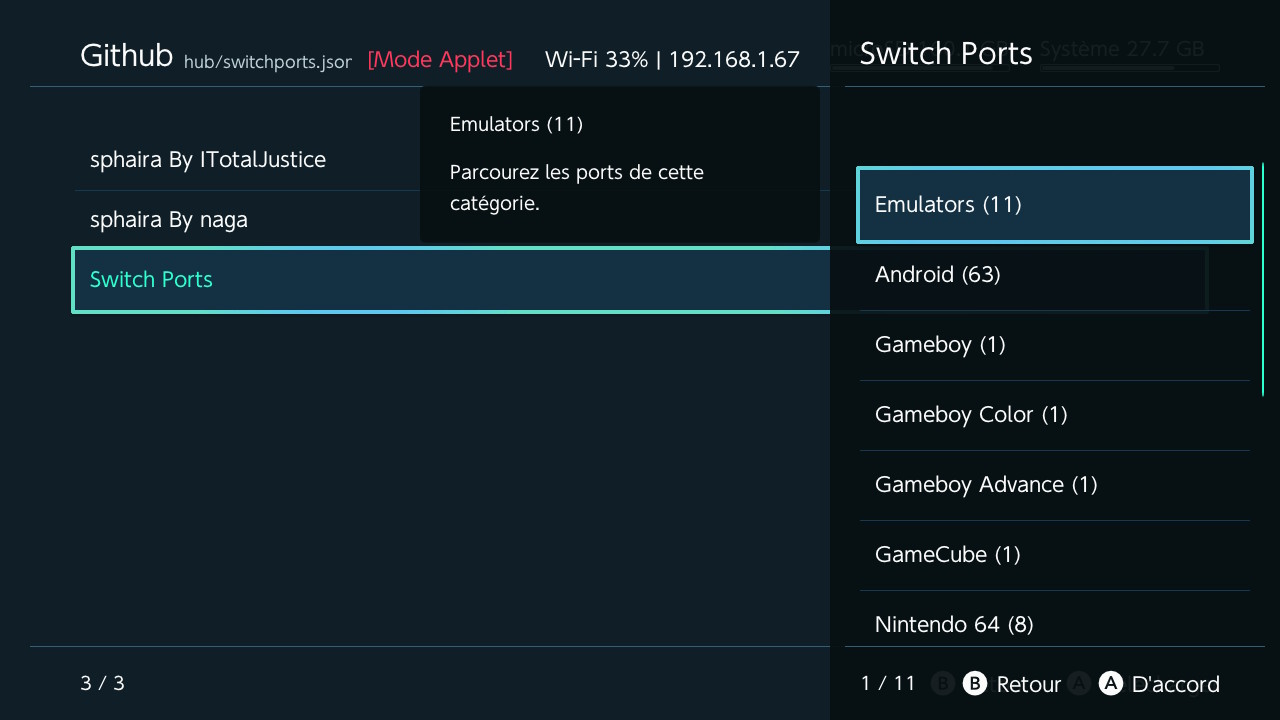This screenshot has width=1280, height=720.
Task: Click the Switch Ports sidebar title
Action: [x=945, y=54]
